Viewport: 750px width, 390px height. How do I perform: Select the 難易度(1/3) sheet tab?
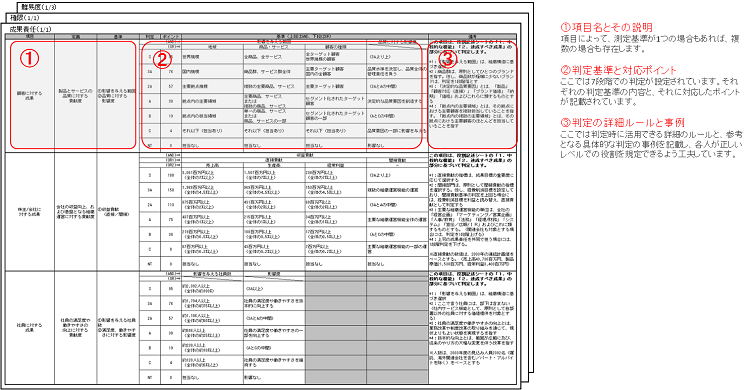coord(37,7)
